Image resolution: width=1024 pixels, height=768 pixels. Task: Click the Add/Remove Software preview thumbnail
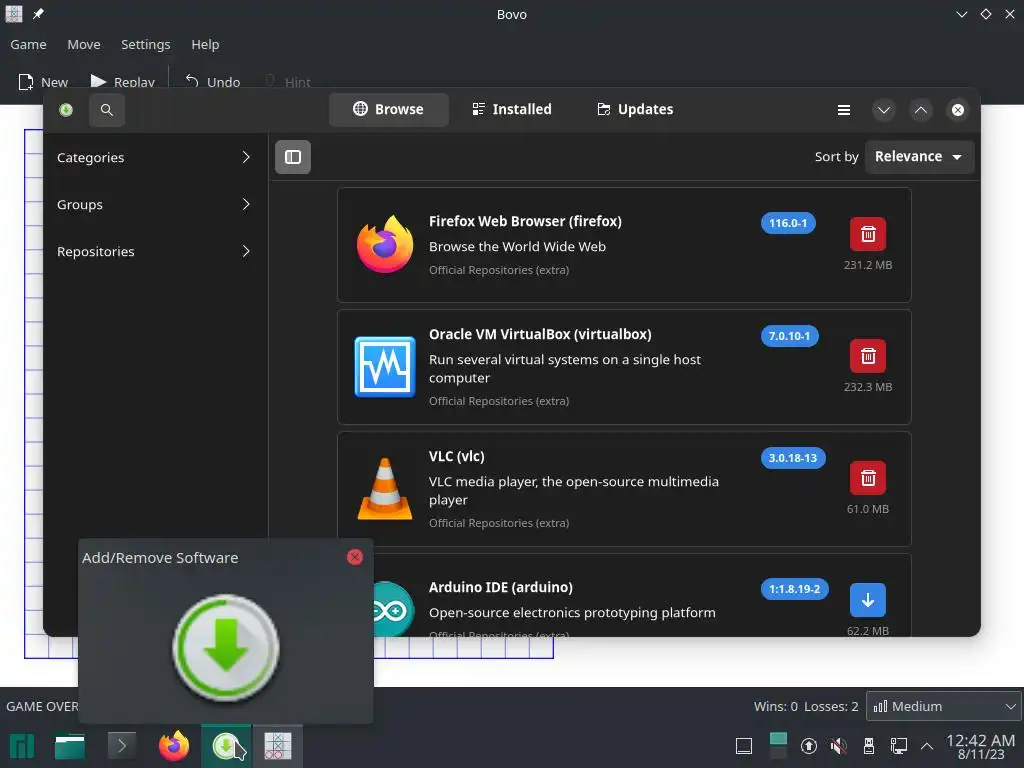coord(226,647)
